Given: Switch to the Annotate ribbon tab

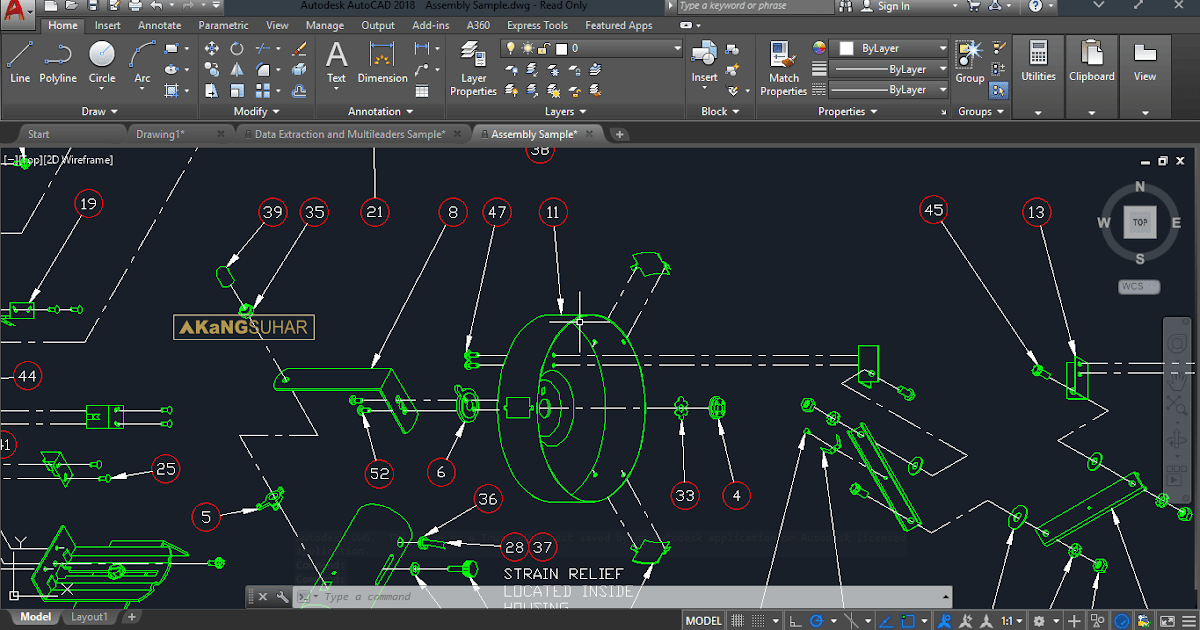Looking at the screenshot, I should [160, 25].
